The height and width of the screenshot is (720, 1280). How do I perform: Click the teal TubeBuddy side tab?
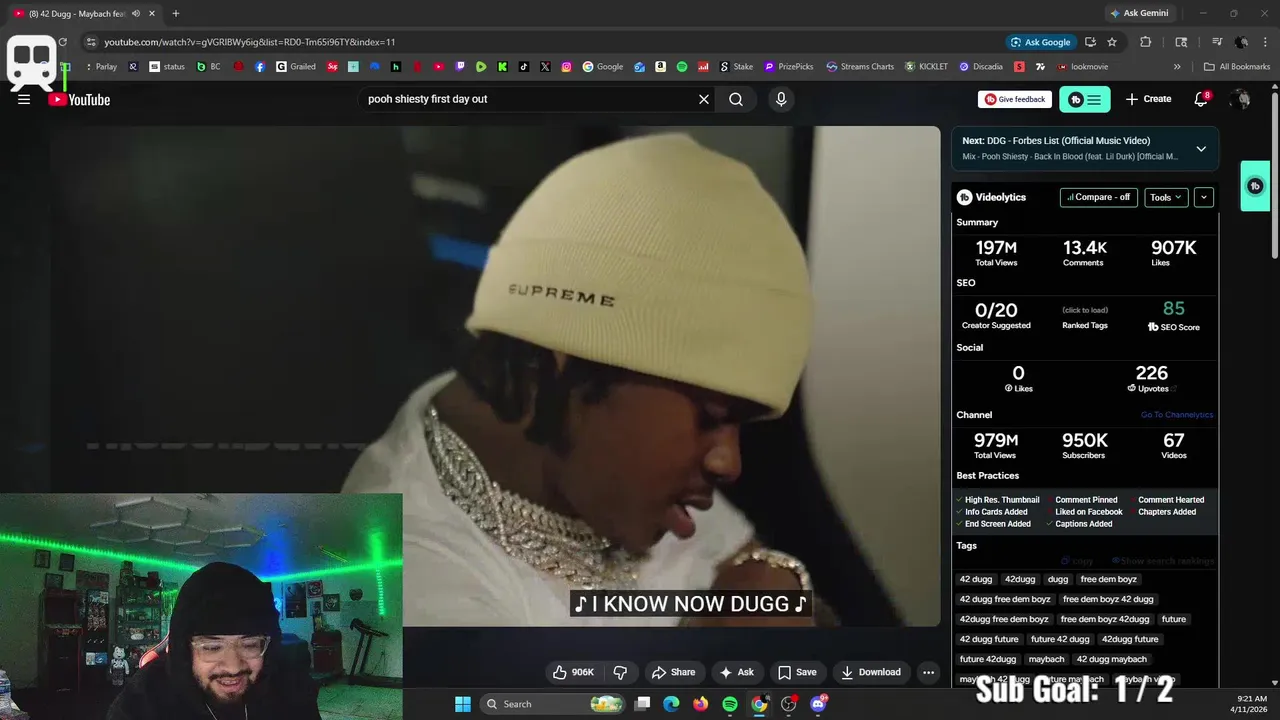1255,186
